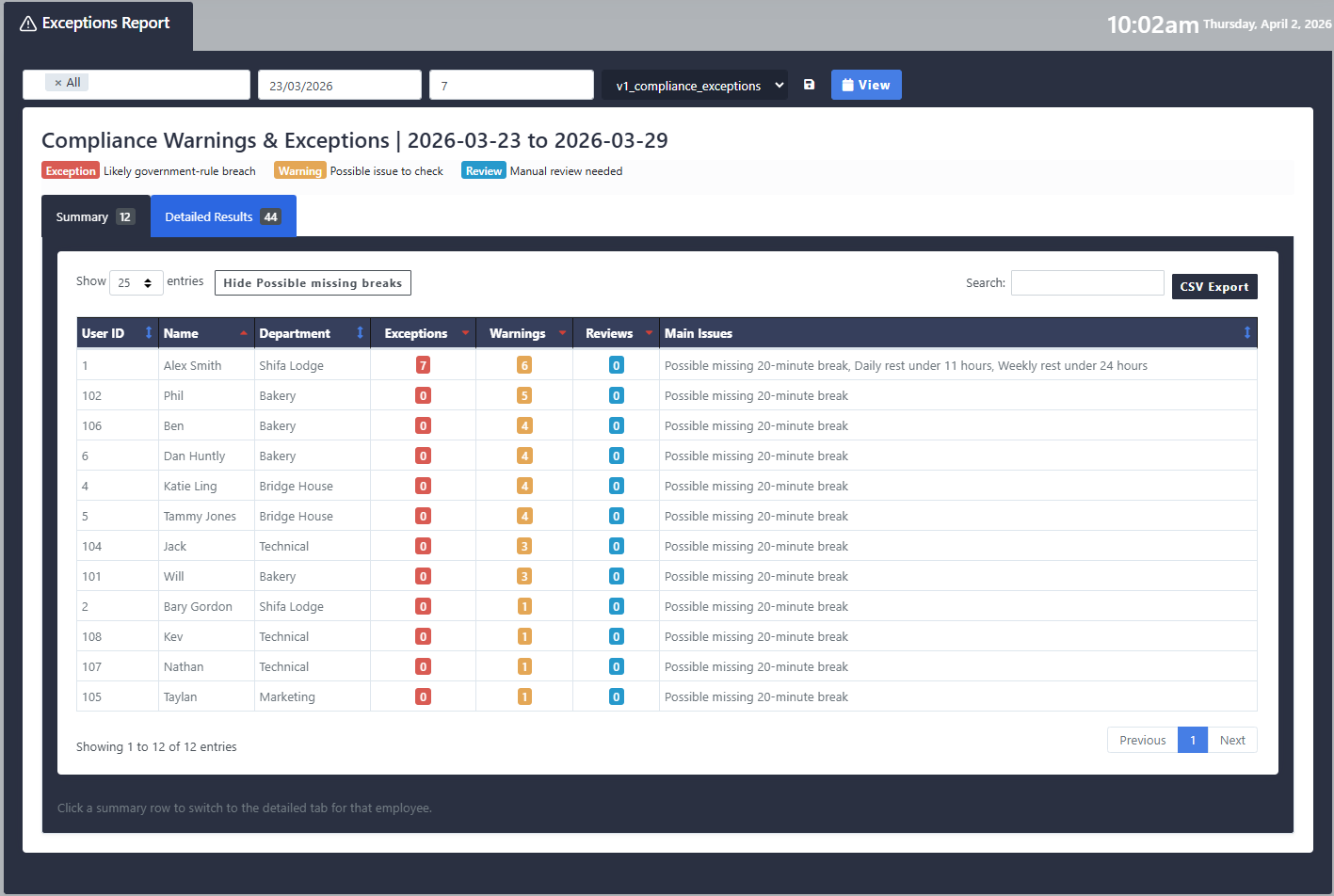Click the save preset floppy disk icon
The height and width of the screenshot is (896, 1334).
point(809,85)
